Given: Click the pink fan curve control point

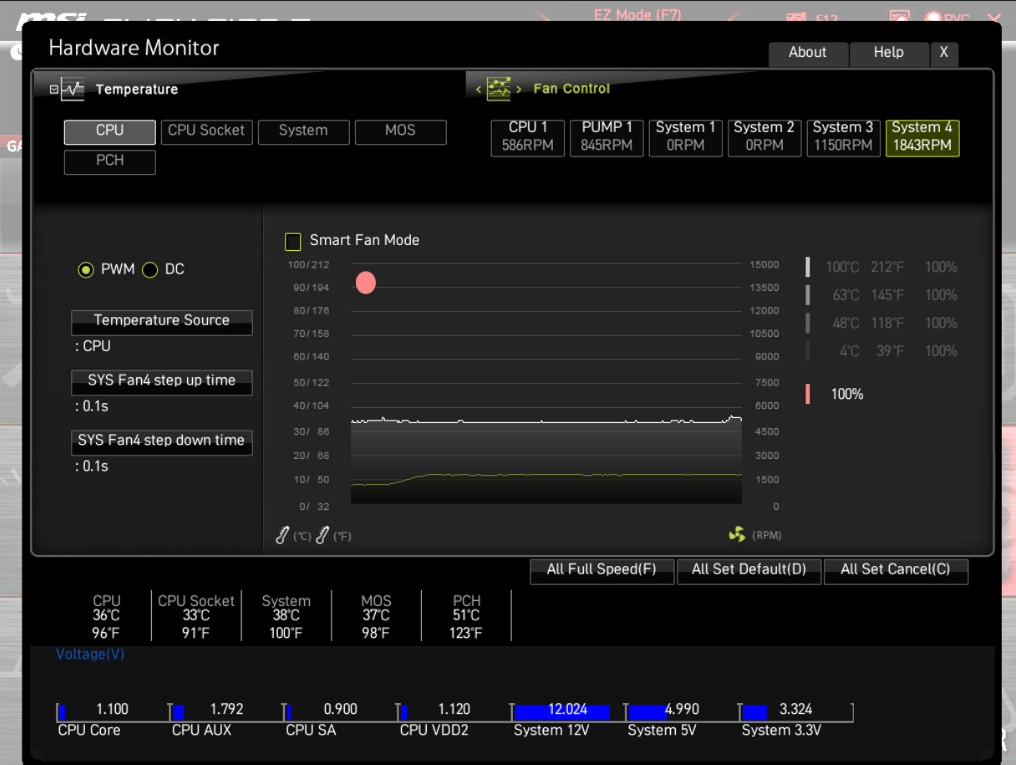Looking at the screenshot, I should pos(366,283).
